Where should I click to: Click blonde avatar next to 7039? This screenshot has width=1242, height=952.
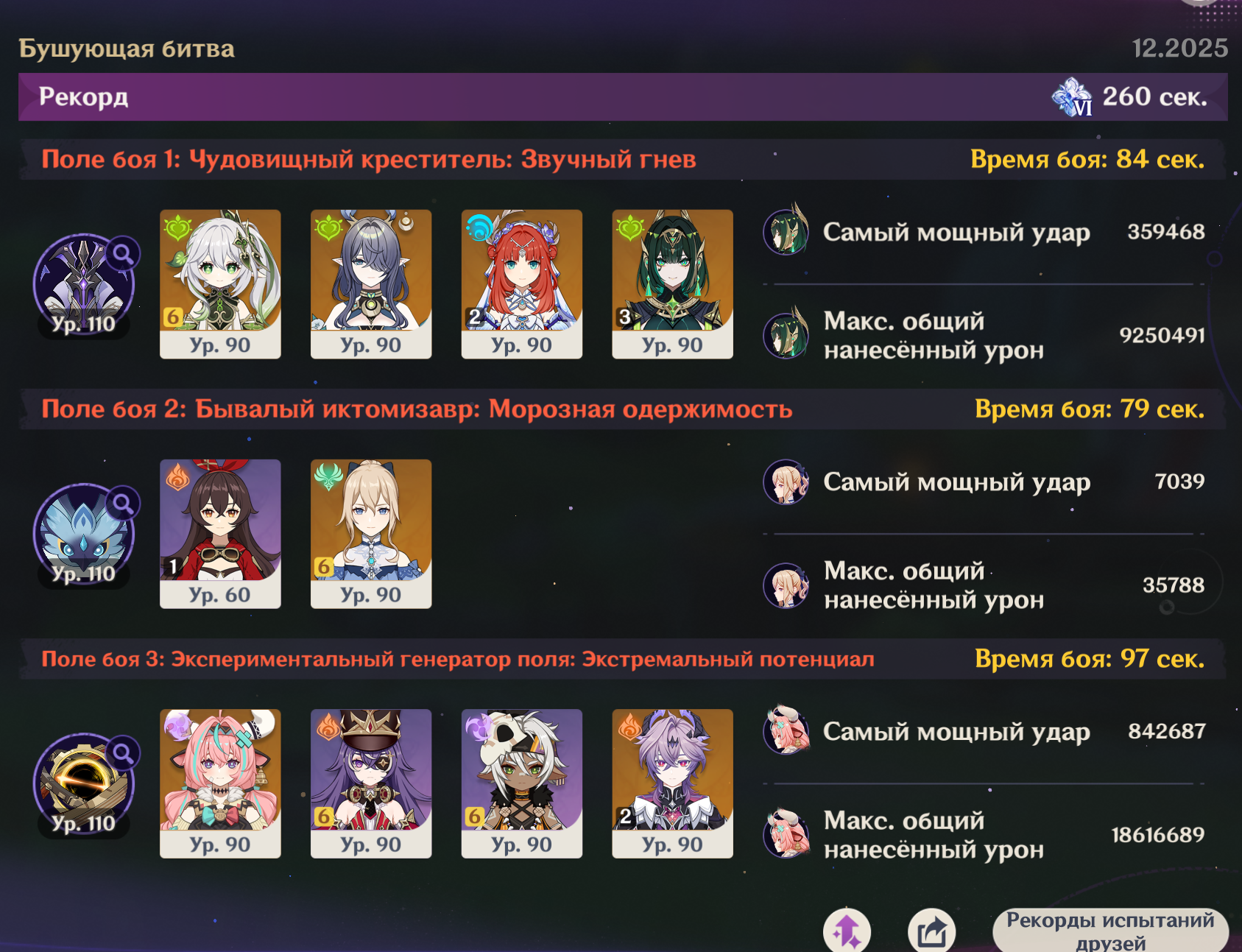pos(786,482)
